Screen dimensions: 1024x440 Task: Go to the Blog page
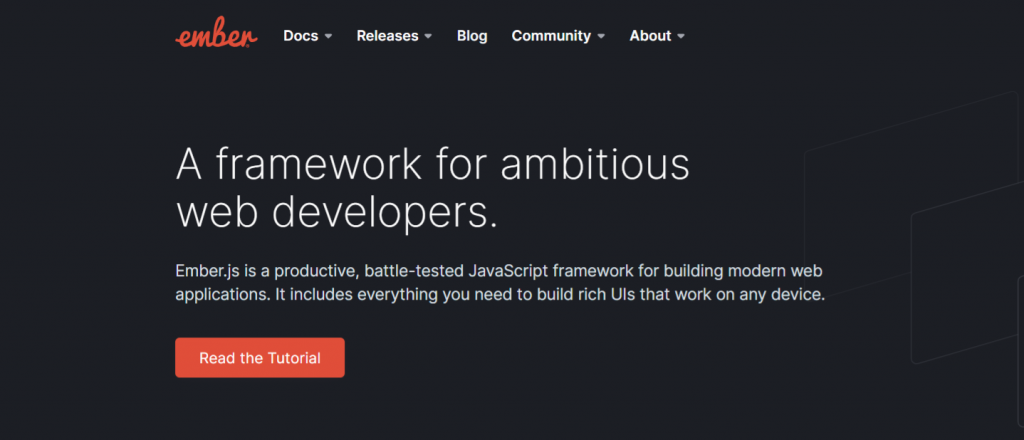pyautogui.click(x=472, y=36)
